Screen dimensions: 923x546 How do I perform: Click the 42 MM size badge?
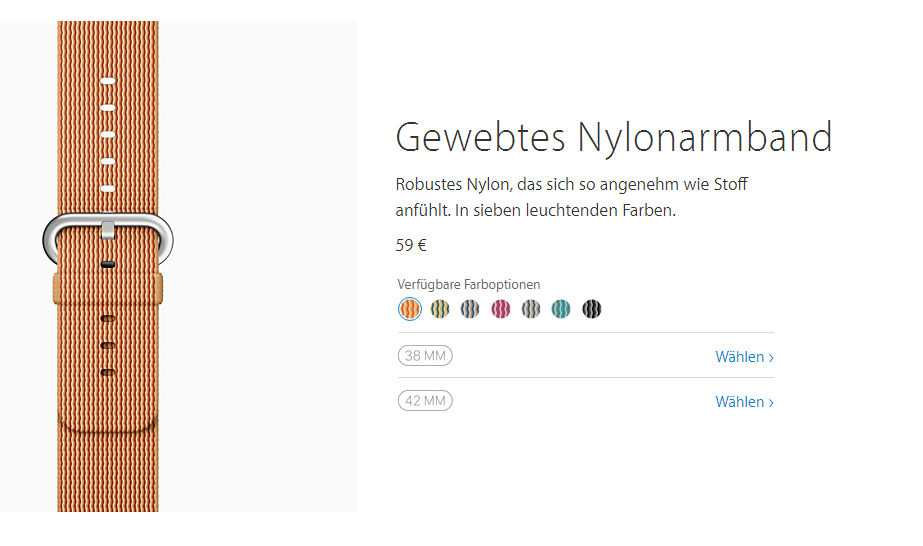(x=425, y=401)
